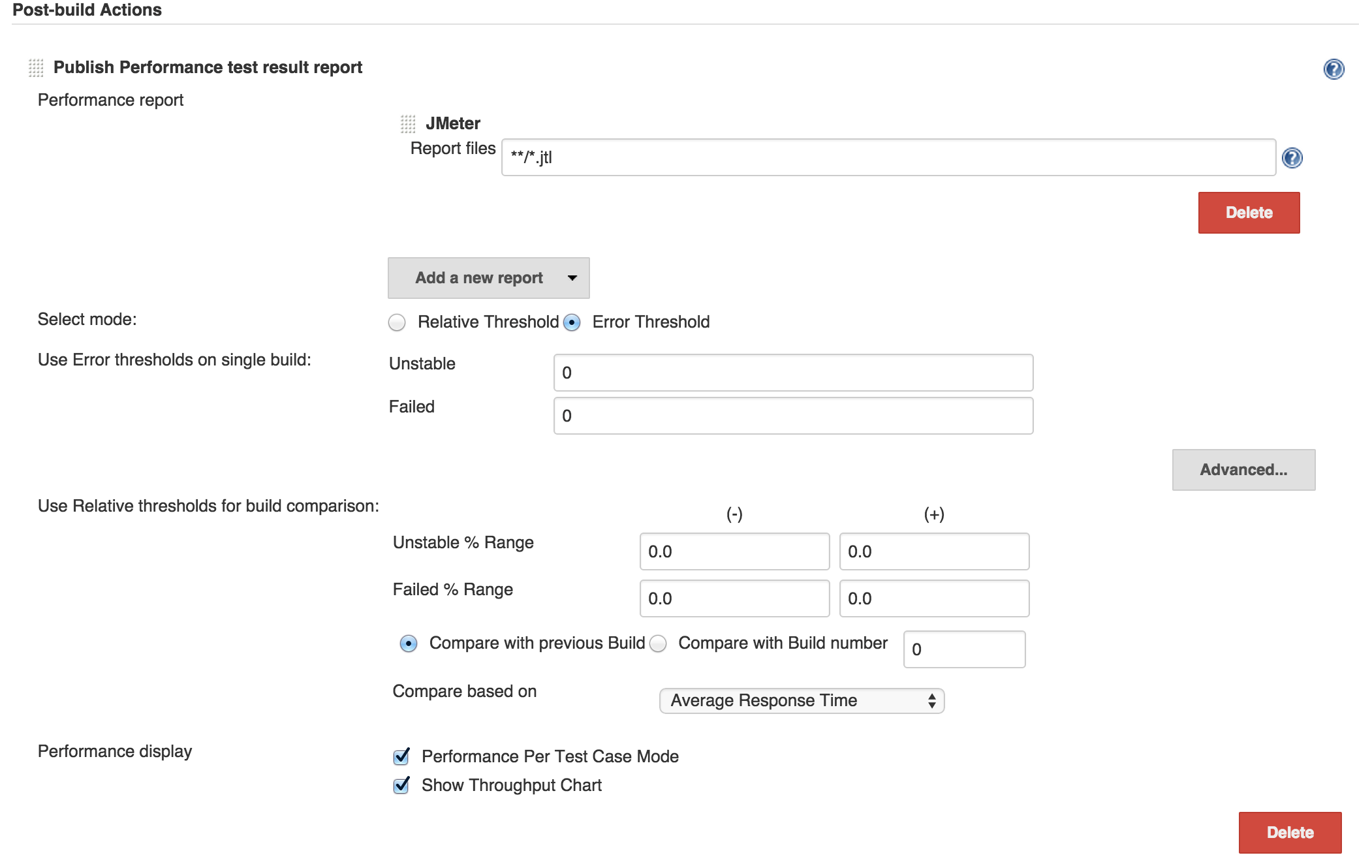The width and height of the screenshot is (1372, 868).
Task: Choose Compare with previous Build option
Action: (409, 644)
